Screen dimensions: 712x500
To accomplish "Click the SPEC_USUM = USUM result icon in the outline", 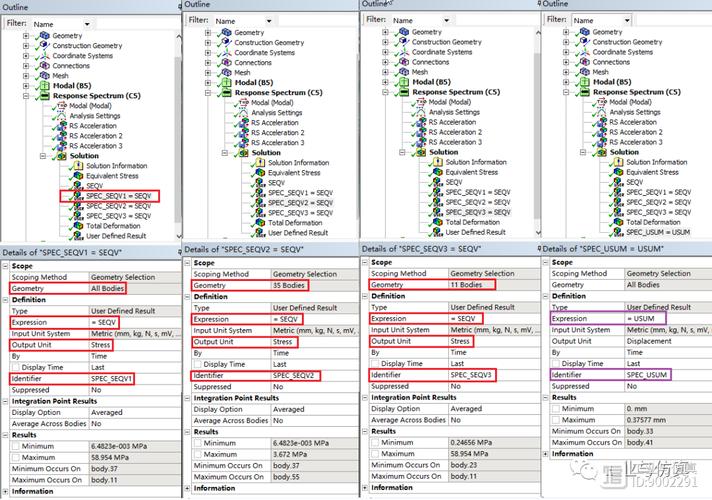I will click(618, 232).
